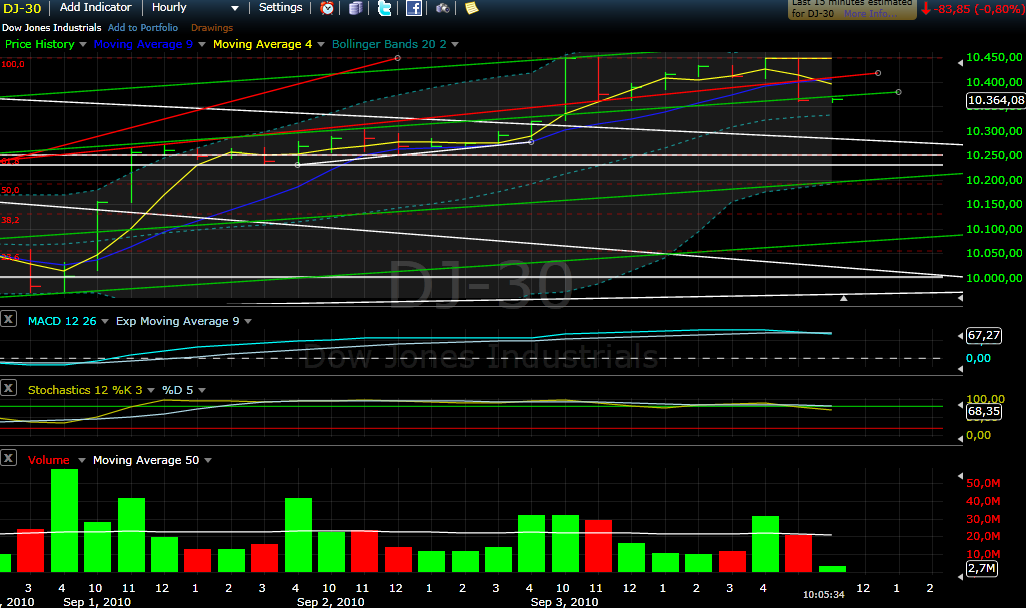Click volume value label 2,7M
The image size is (1026, 608).
tap(982, 568)
